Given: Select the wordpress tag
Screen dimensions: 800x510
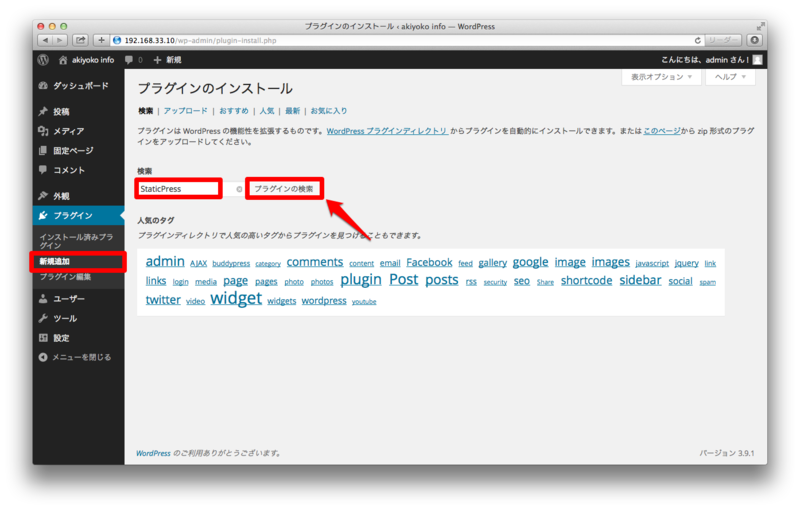Looking at the screenshot, I should [324, 301].
